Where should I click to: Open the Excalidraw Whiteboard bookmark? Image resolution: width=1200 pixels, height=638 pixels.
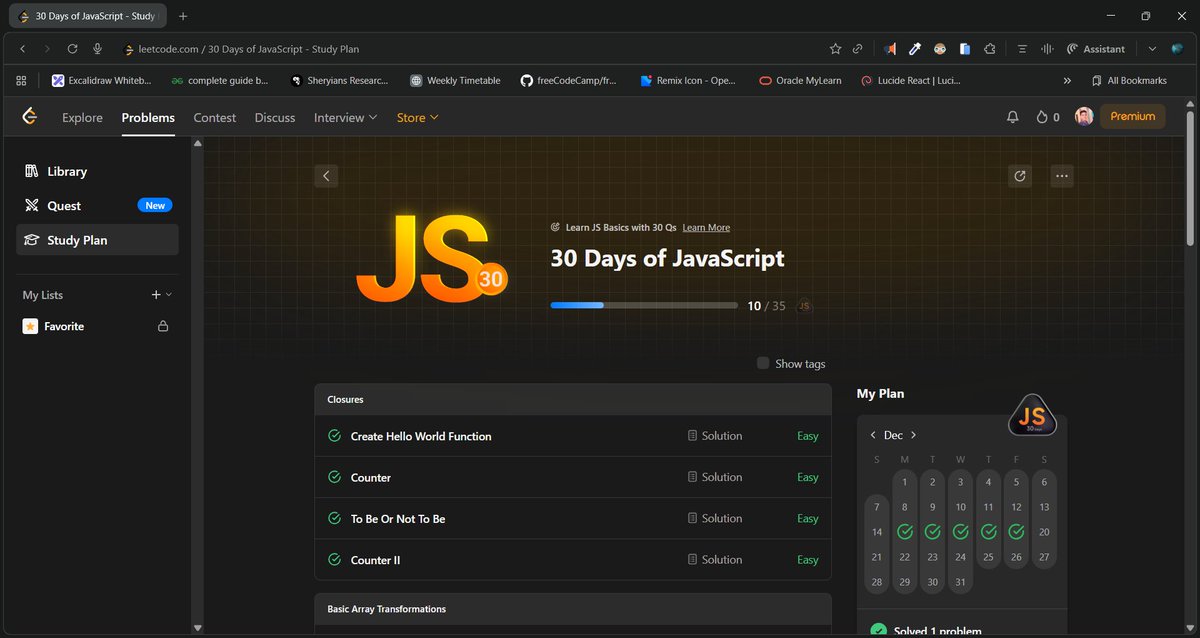102,80
